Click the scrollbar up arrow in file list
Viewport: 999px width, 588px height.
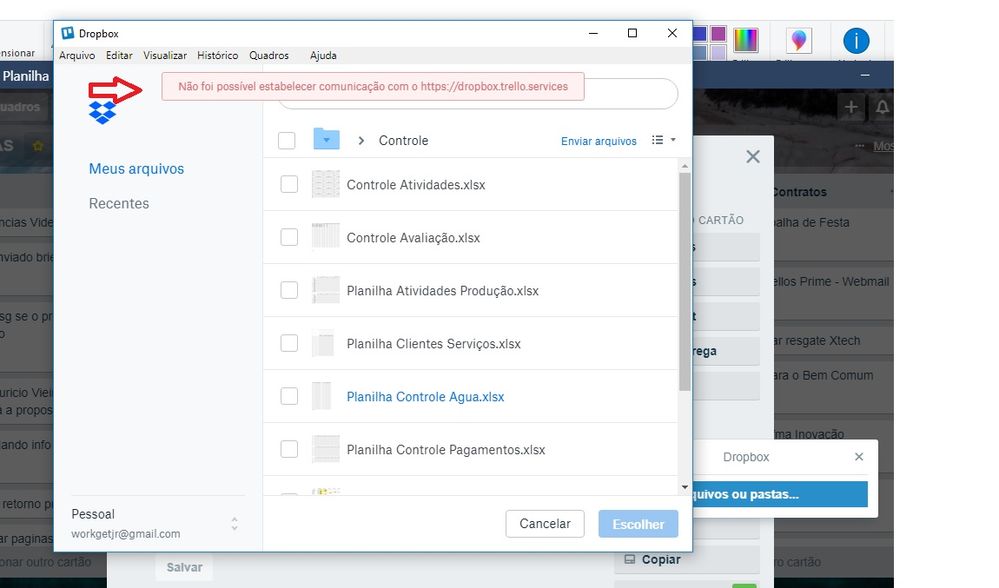(x=685, y=166)
